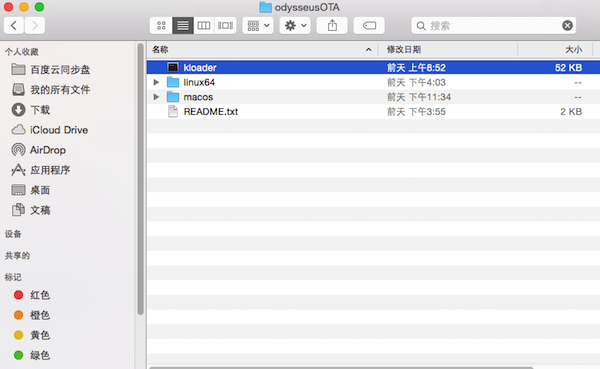
Task: Go back with the left arrow button
Action: pos(14,26)
